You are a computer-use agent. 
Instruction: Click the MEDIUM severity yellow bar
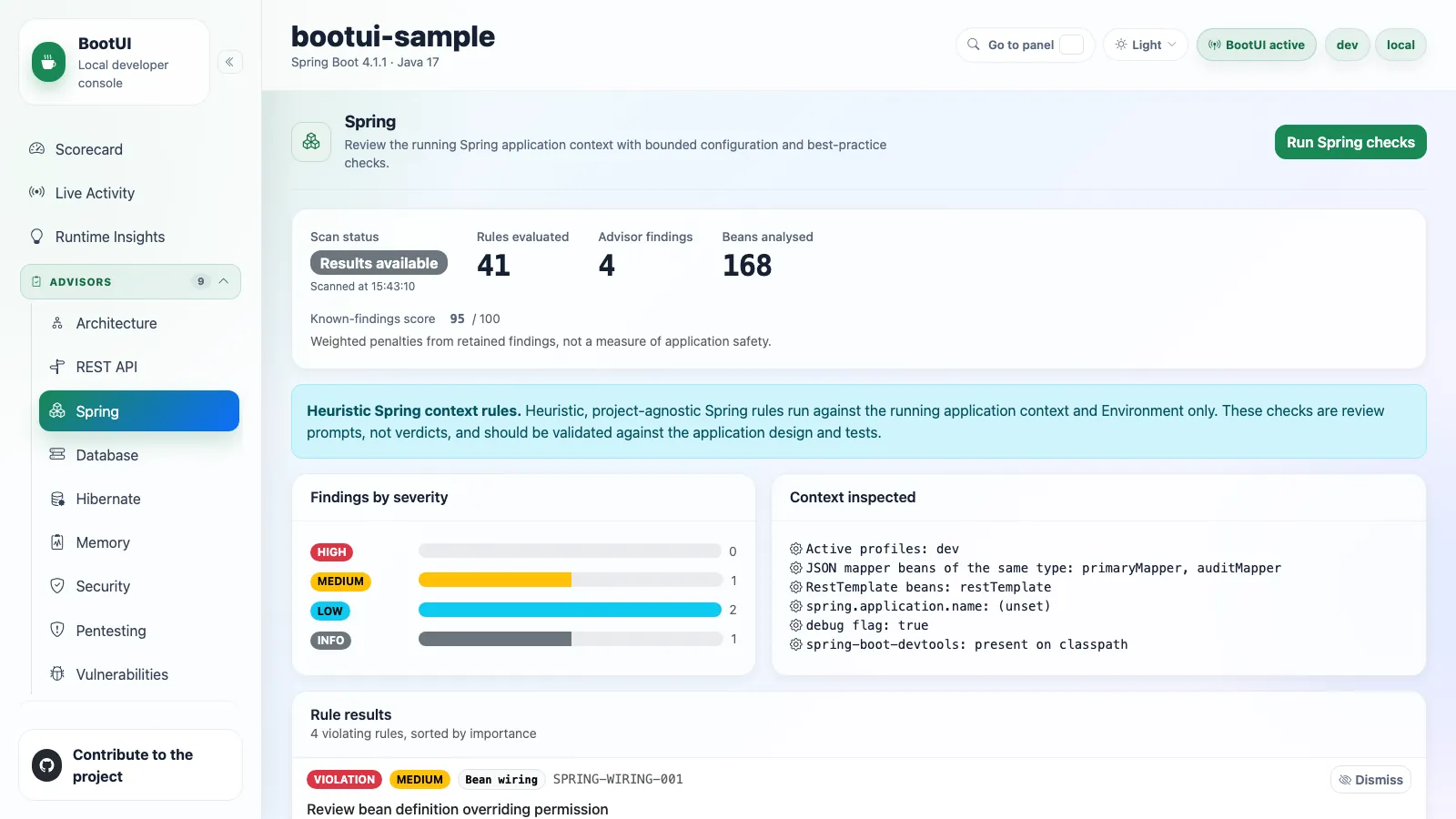(x=495, y=580)
